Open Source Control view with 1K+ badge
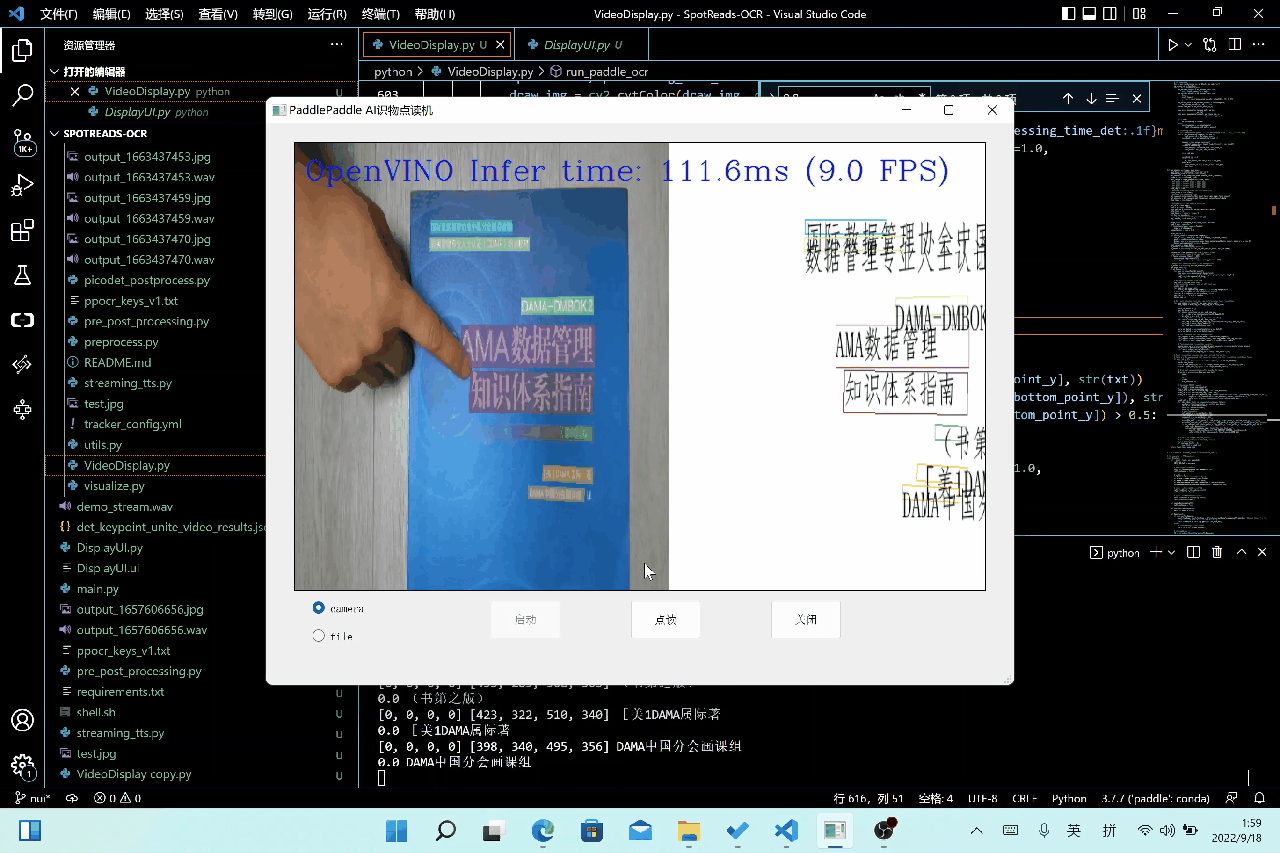Screen dimensions: 1280x853 point(22,141)
